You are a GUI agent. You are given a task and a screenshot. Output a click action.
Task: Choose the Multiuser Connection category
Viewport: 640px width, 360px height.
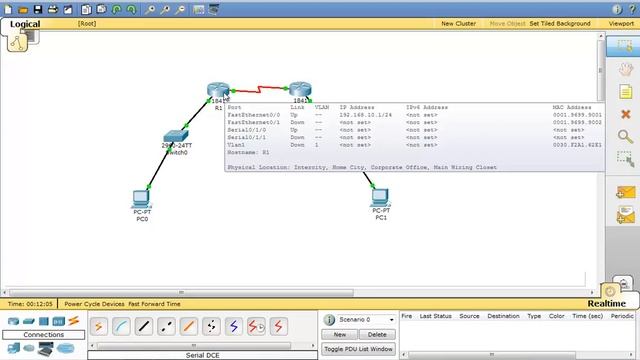[x=65, y=349]
